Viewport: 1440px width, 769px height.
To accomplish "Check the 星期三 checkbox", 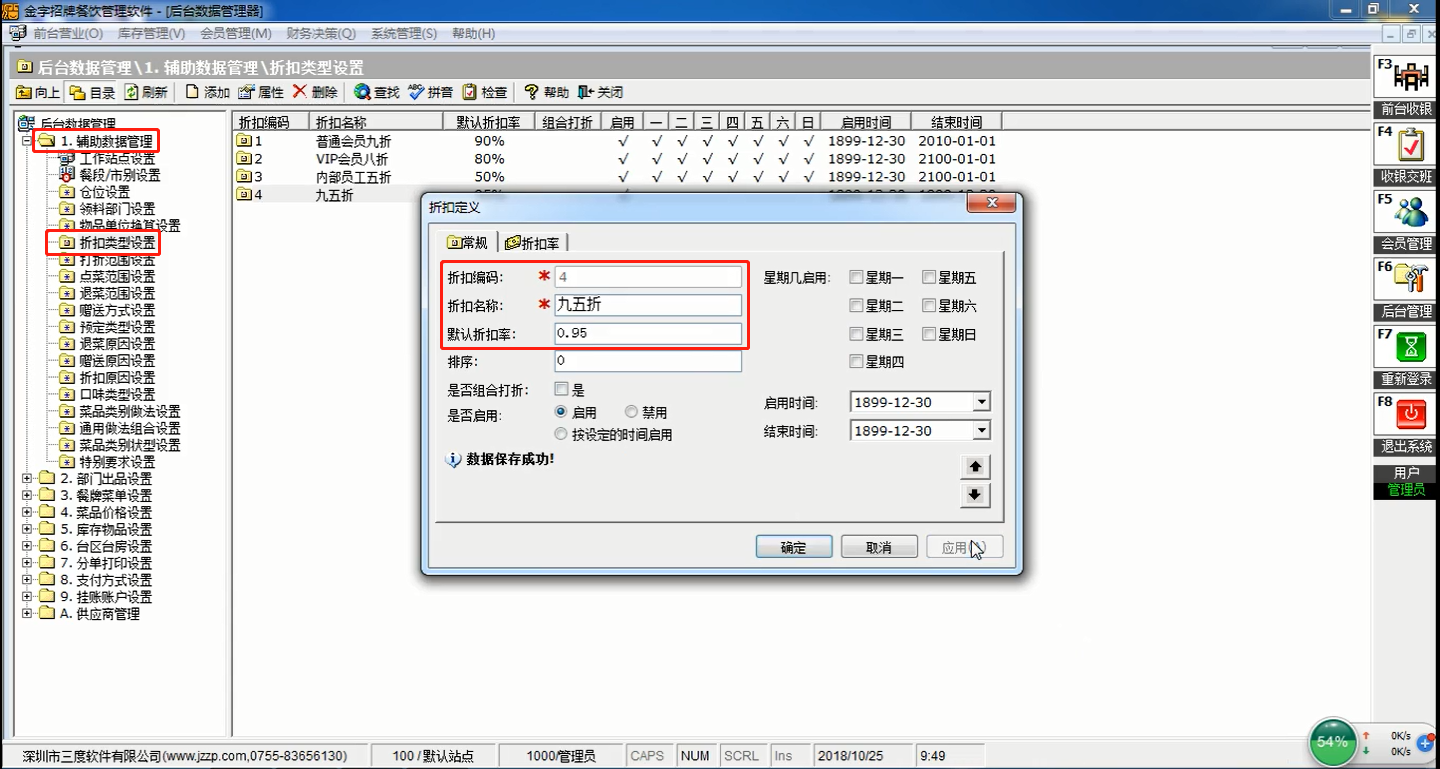I will tap(857, 334).
